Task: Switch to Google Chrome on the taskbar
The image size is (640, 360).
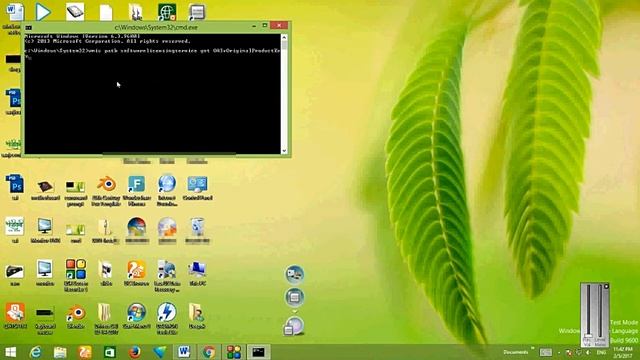Action: click(209, 351)
